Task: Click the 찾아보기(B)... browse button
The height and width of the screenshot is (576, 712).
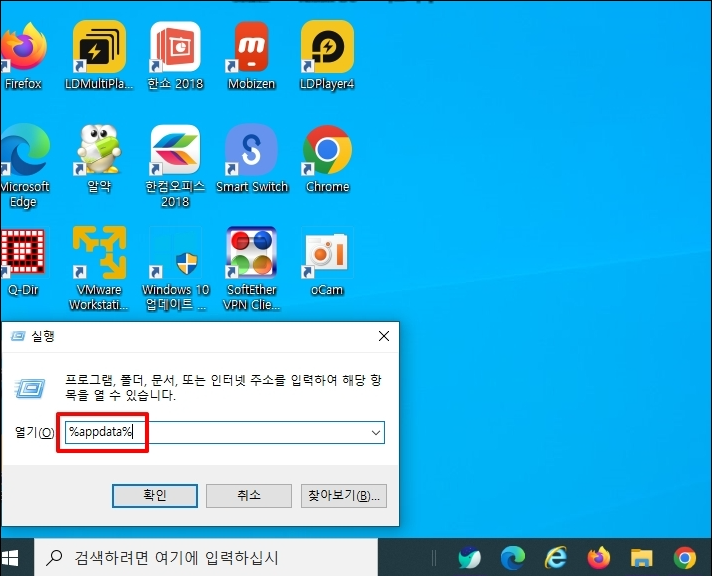Action: point(344,495)
